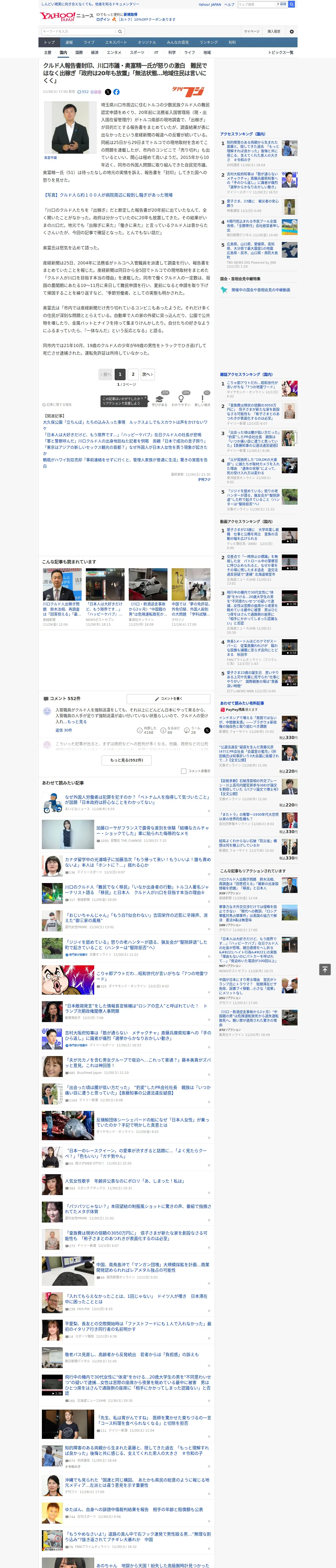Open the ゆたぼん、自身への誹謗中傷 article
The height and width of the screenshot is (1568, 336).
coord(134,1509)
